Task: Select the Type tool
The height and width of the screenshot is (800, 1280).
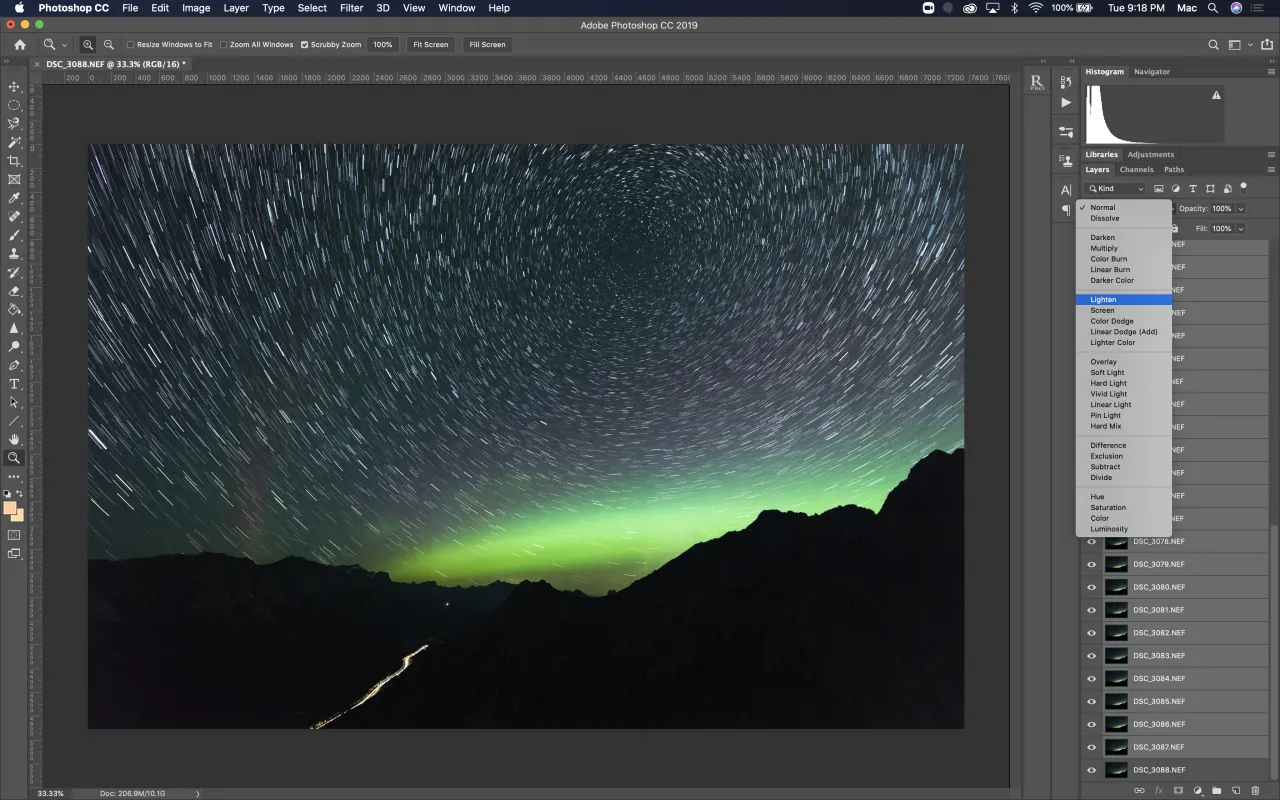Action: 15,383
